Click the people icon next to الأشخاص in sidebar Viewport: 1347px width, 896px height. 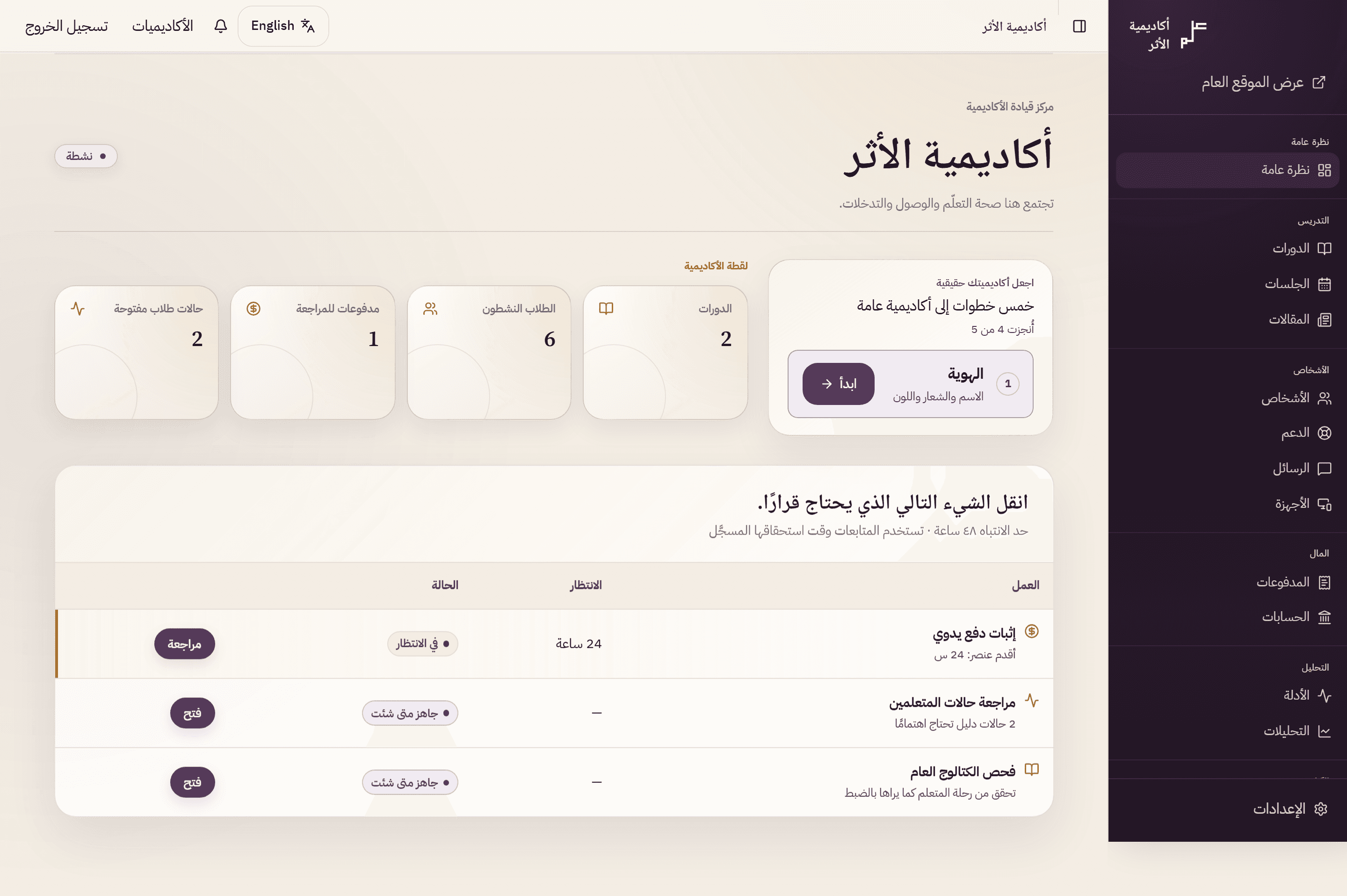click(1324, 398)
